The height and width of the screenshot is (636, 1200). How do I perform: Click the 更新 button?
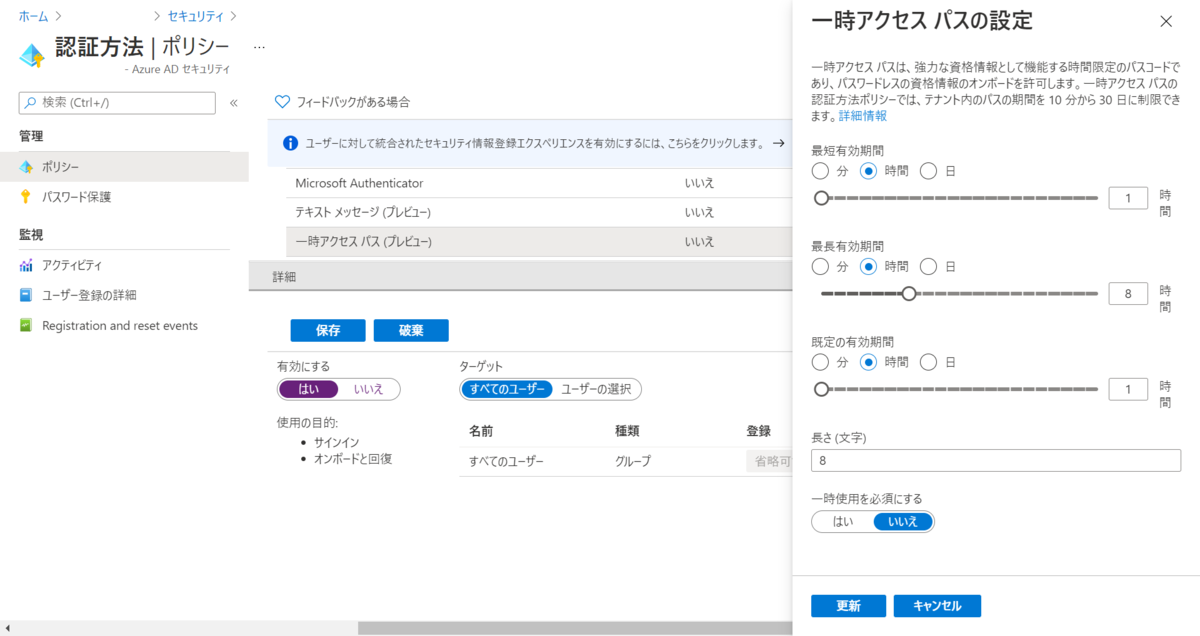click(x=848, y=606)
